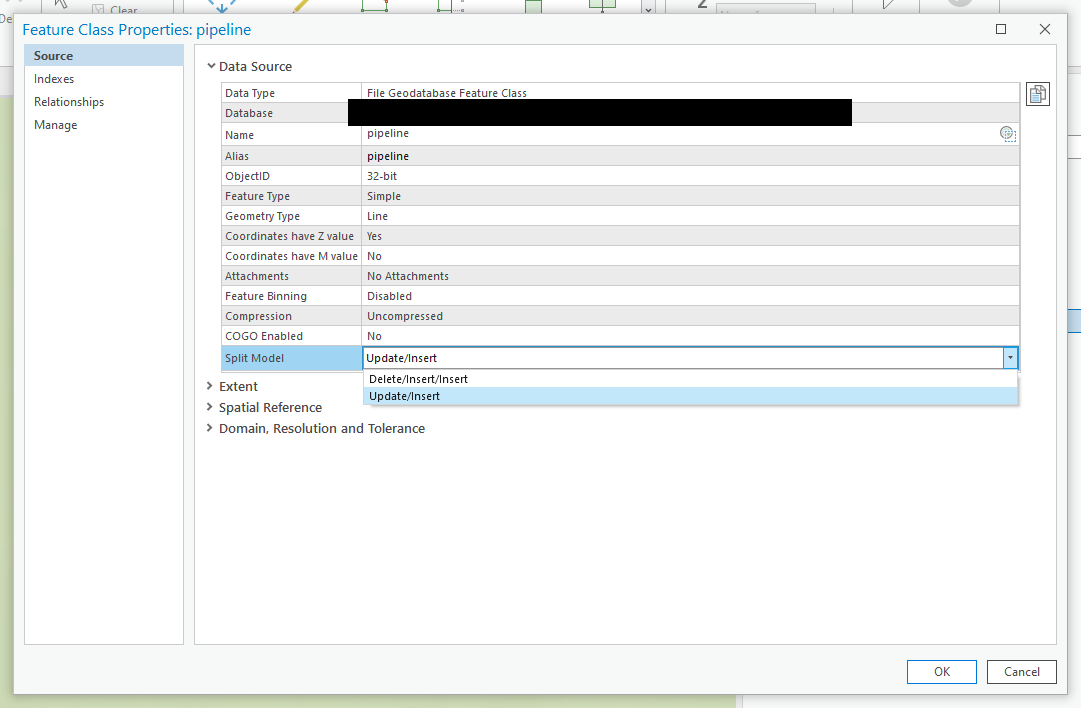
Task: Expand the Spatial Reference section
Action: pyautogui.click(x=210, y=407)
